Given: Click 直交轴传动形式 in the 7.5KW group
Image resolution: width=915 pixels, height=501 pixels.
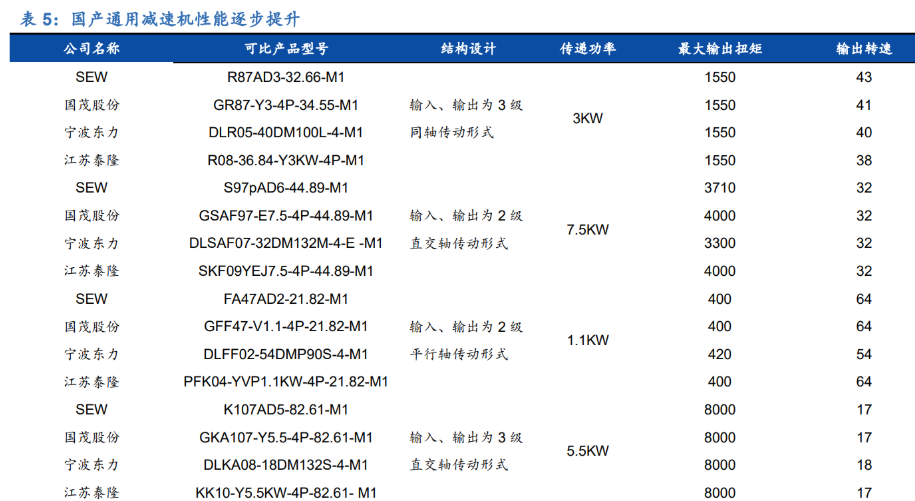Looking at the screenshot, I should (x=459, y=243).
